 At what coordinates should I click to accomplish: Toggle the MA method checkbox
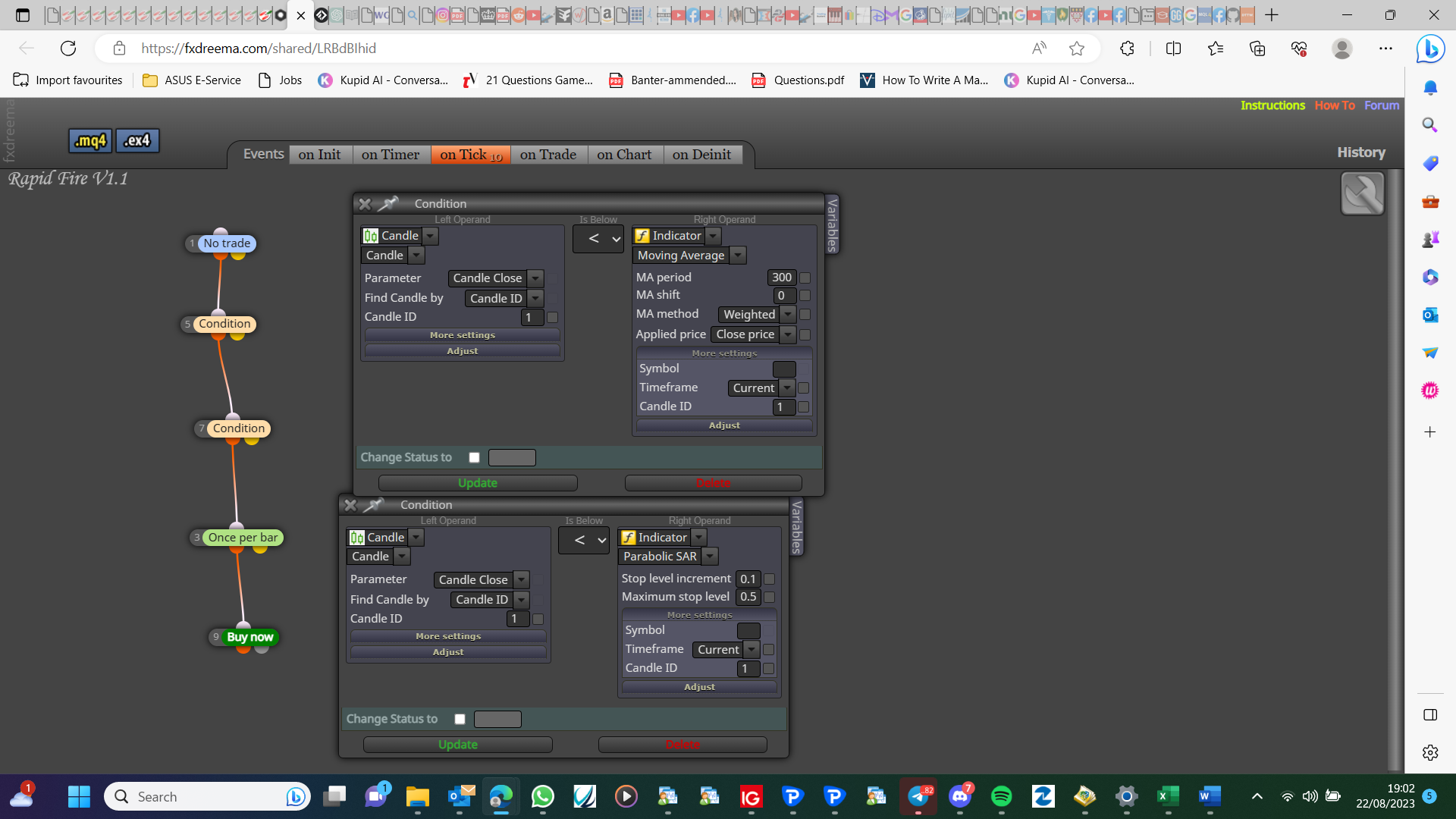click(805, 315)
